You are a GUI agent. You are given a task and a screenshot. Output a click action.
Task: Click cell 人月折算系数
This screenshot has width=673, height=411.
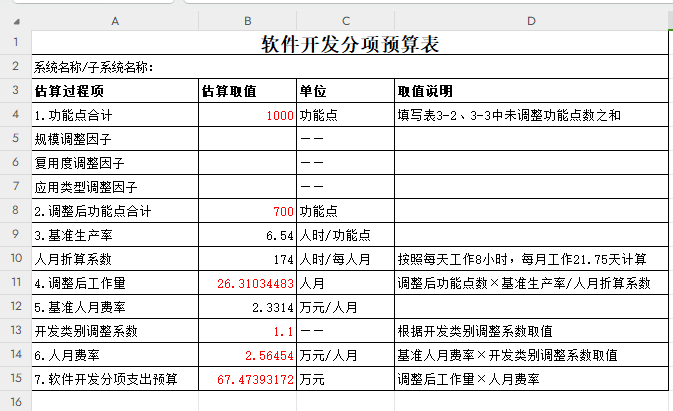point(115,259)
